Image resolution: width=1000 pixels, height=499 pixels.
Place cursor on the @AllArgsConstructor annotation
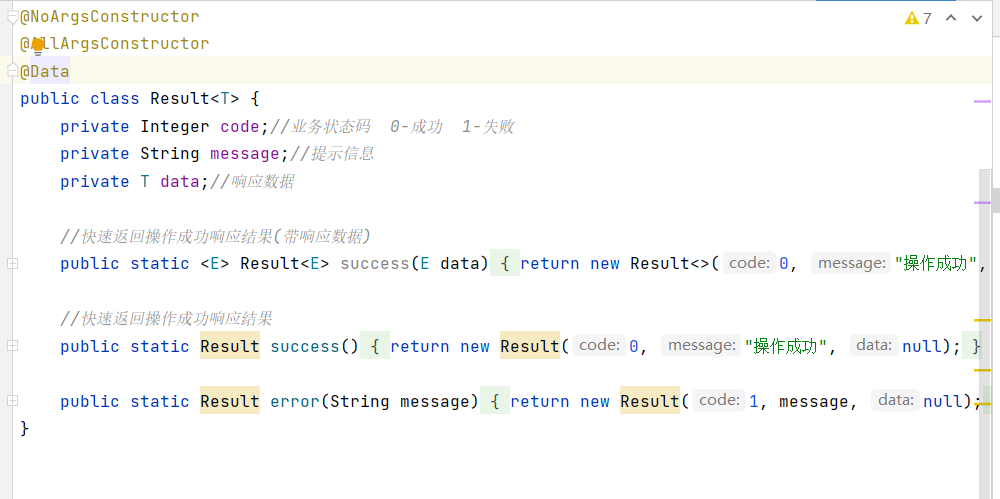pyautogui.click(x=115, y=43)
